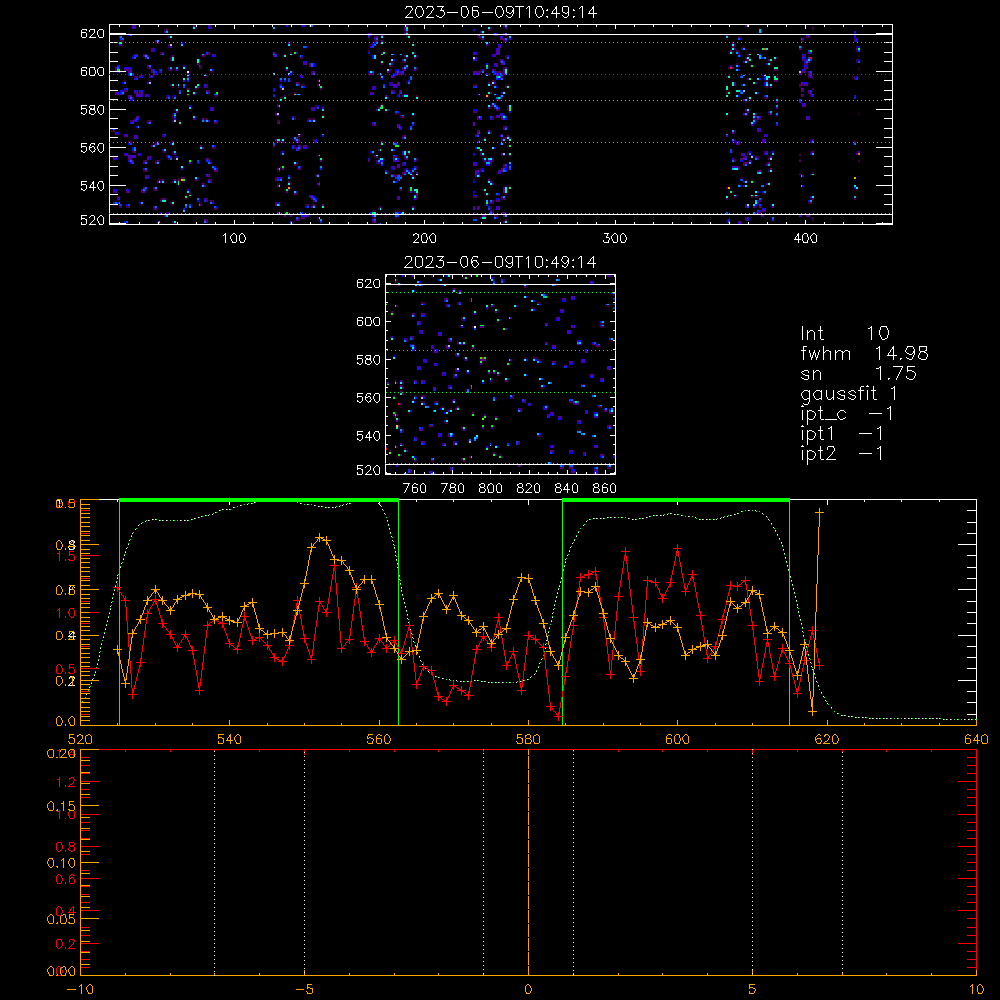Click the '600' y-axis label of the top image

click(92, 71)
